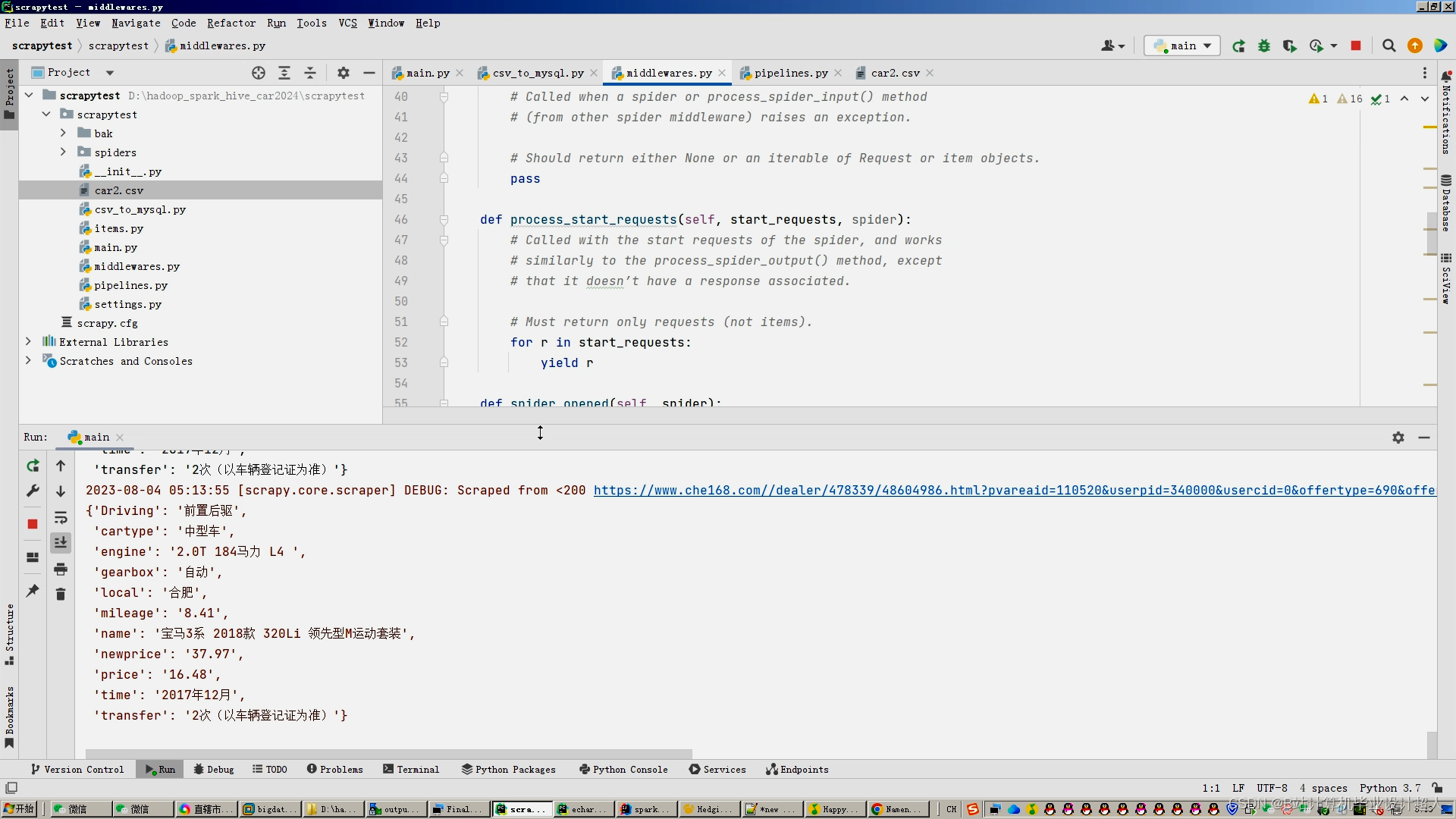Toggle scroll to end in Run console
This screenshot has height=819, width=1456.
pyautogui.click(x=61, y=543)
